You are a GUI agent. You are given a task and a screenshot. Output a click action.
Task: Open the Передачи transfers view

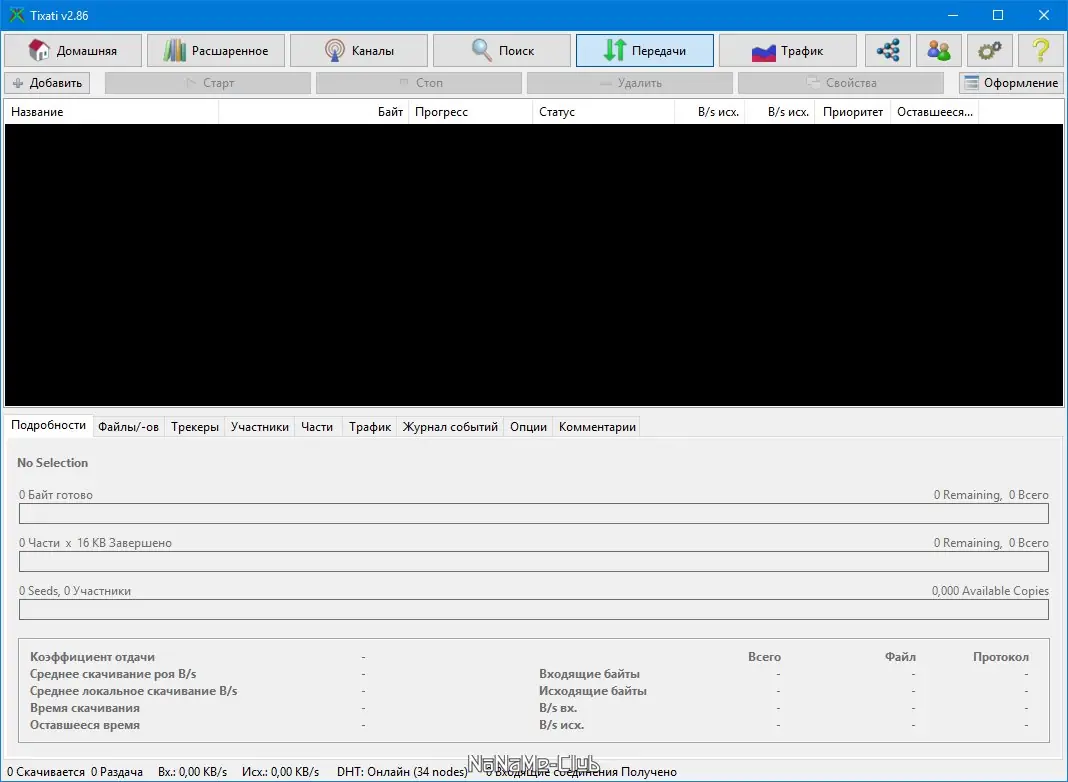[x=645, y=50]
